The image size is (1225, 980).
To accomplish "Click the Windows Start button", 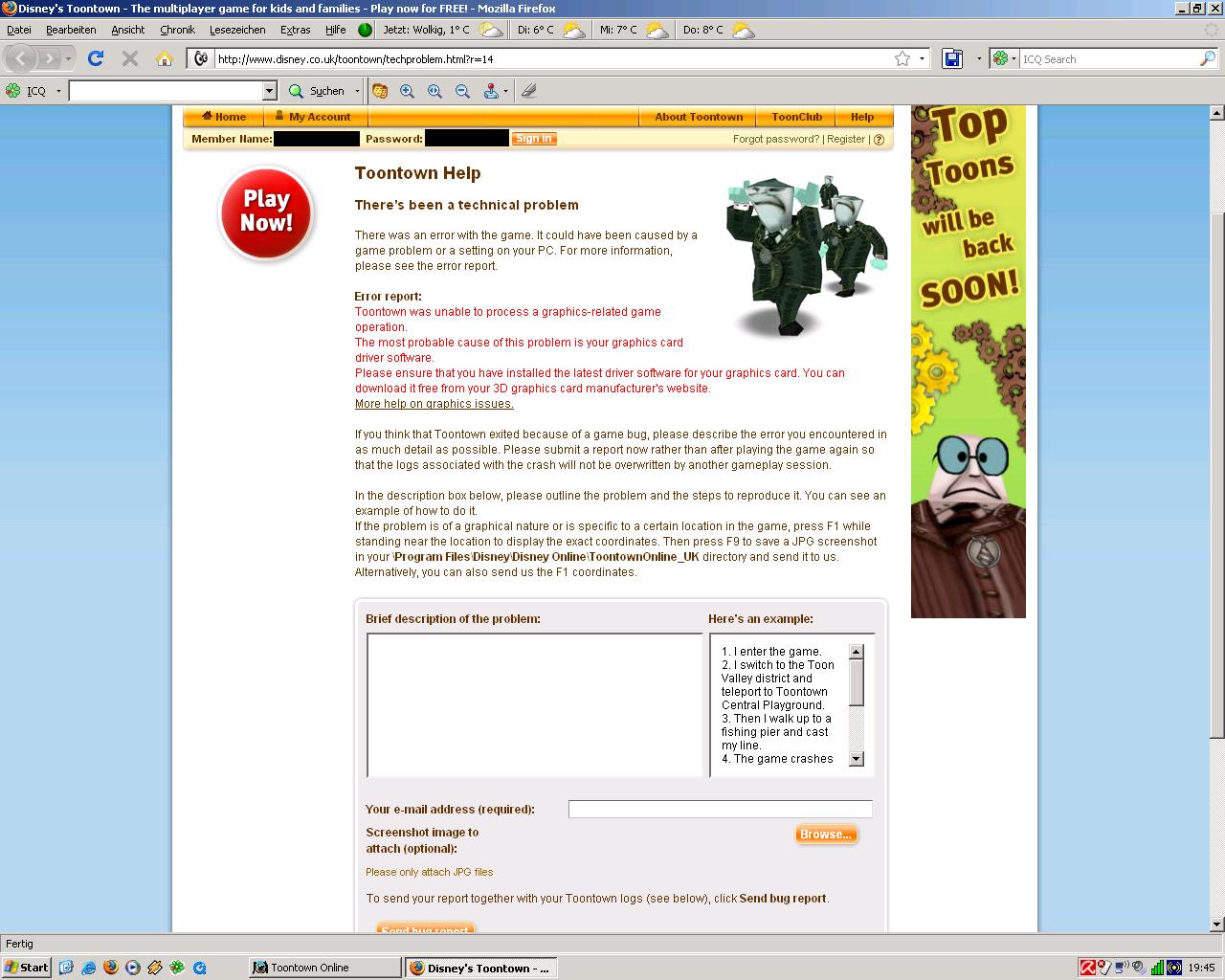I will 27,968.
